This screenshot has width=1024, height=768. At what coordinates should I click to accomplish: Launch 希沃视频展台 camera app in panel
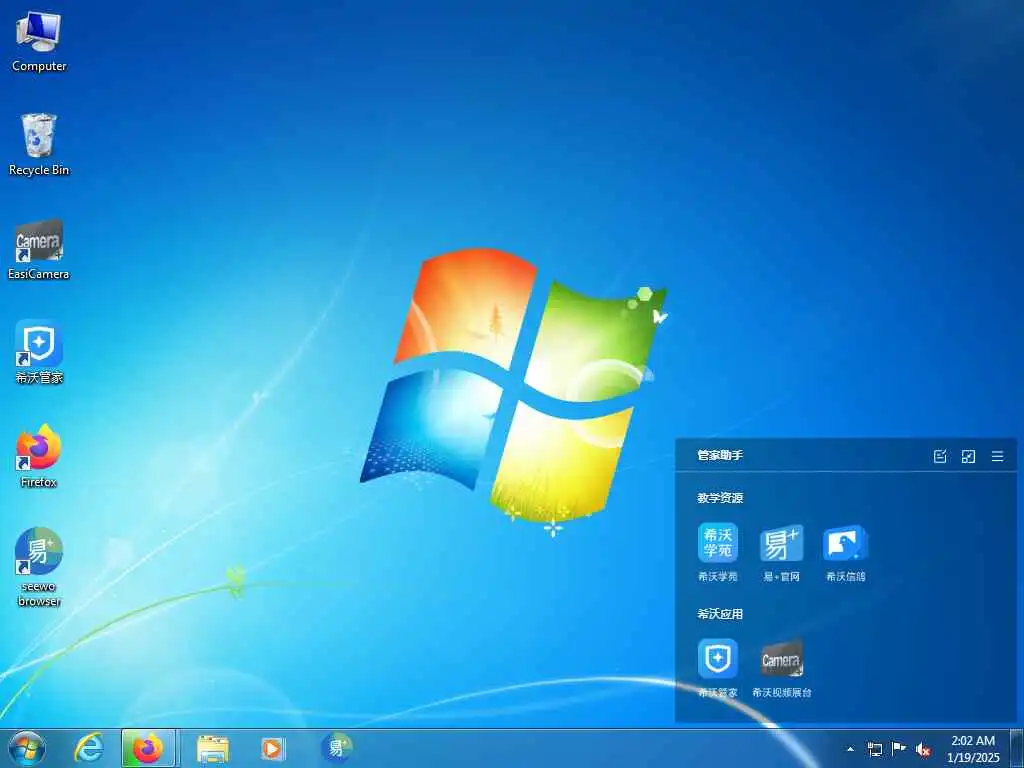point(782,668)
